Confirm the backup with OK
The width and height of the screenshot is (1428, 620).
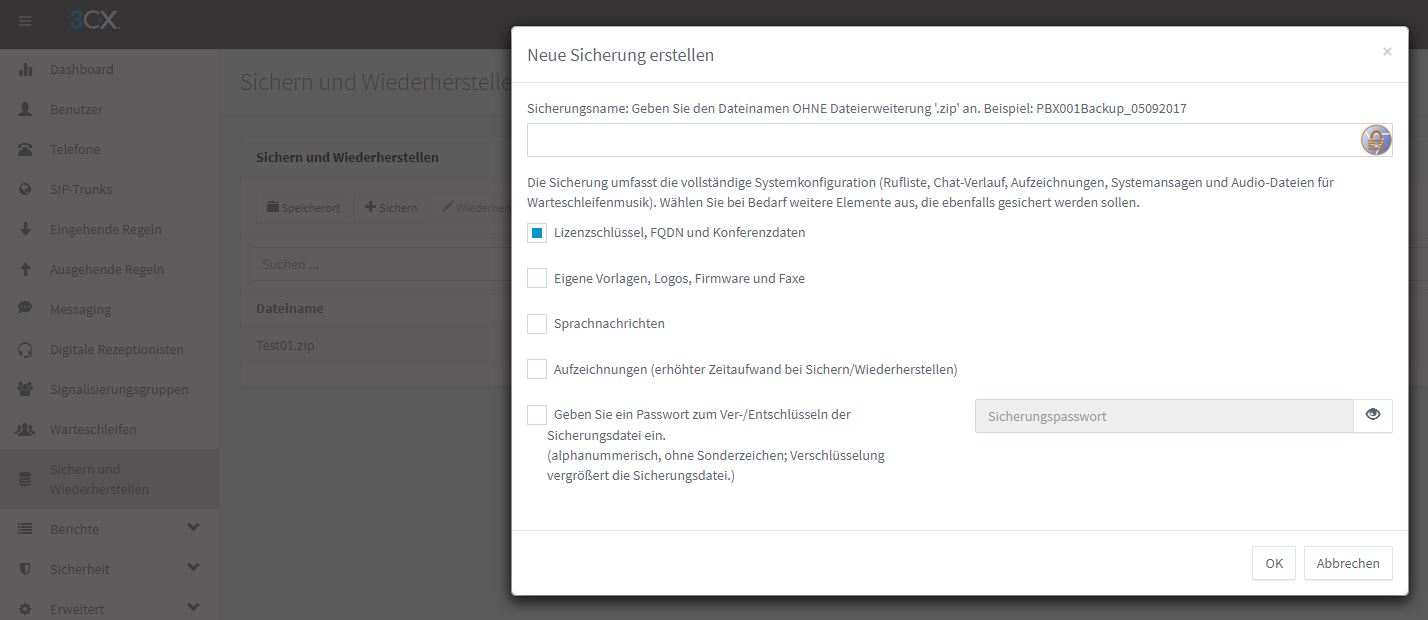click(1273, 563)
